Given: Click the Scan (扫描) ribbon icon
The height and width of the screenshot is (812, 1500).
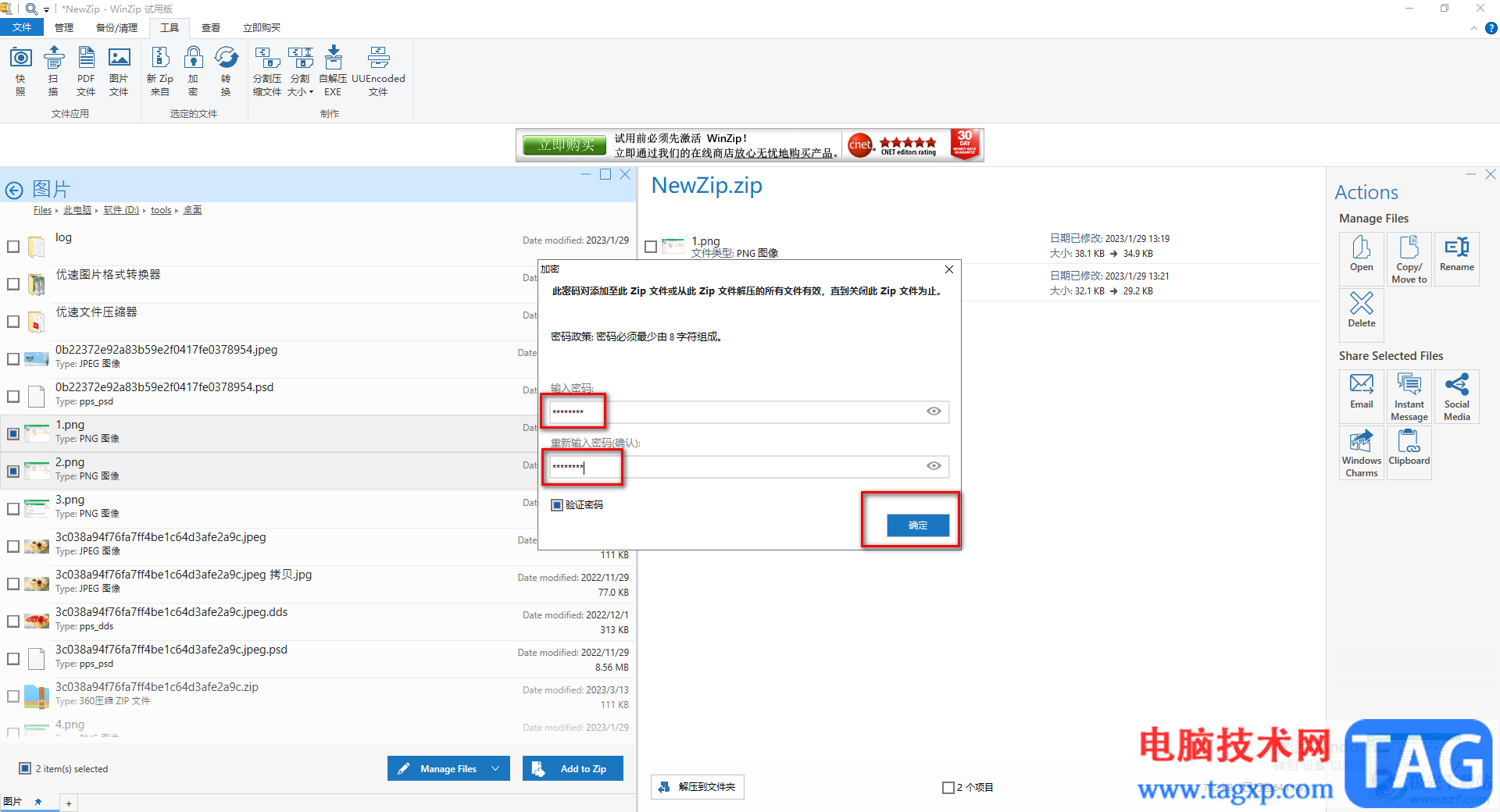Looking at the screenshot, I should pyautogui.click(x=53, y=71).
